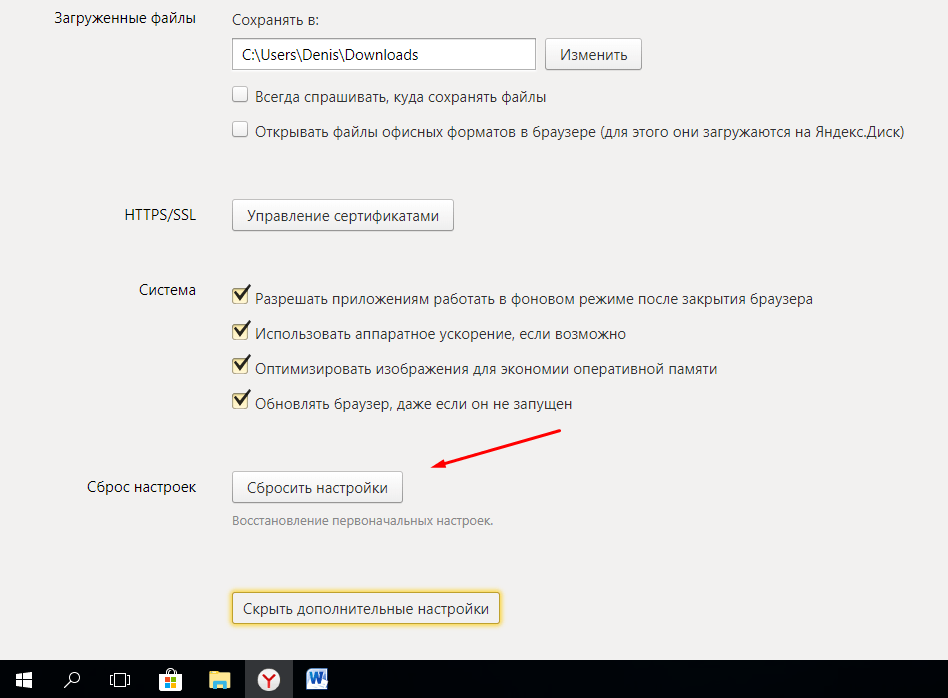Launch Microsoft Store from taskbar
Image resolution: width=948 pixels, height=698 pixels.
170,679
